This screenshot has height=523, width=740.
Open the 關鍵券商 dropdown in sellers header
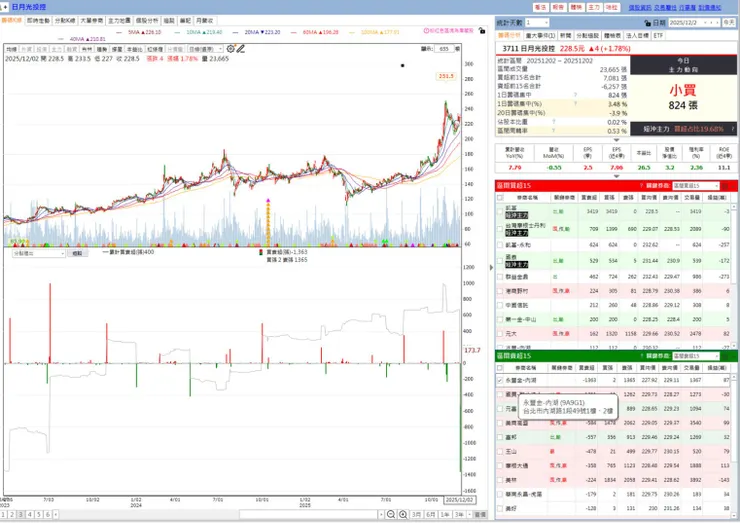(696, 355)
